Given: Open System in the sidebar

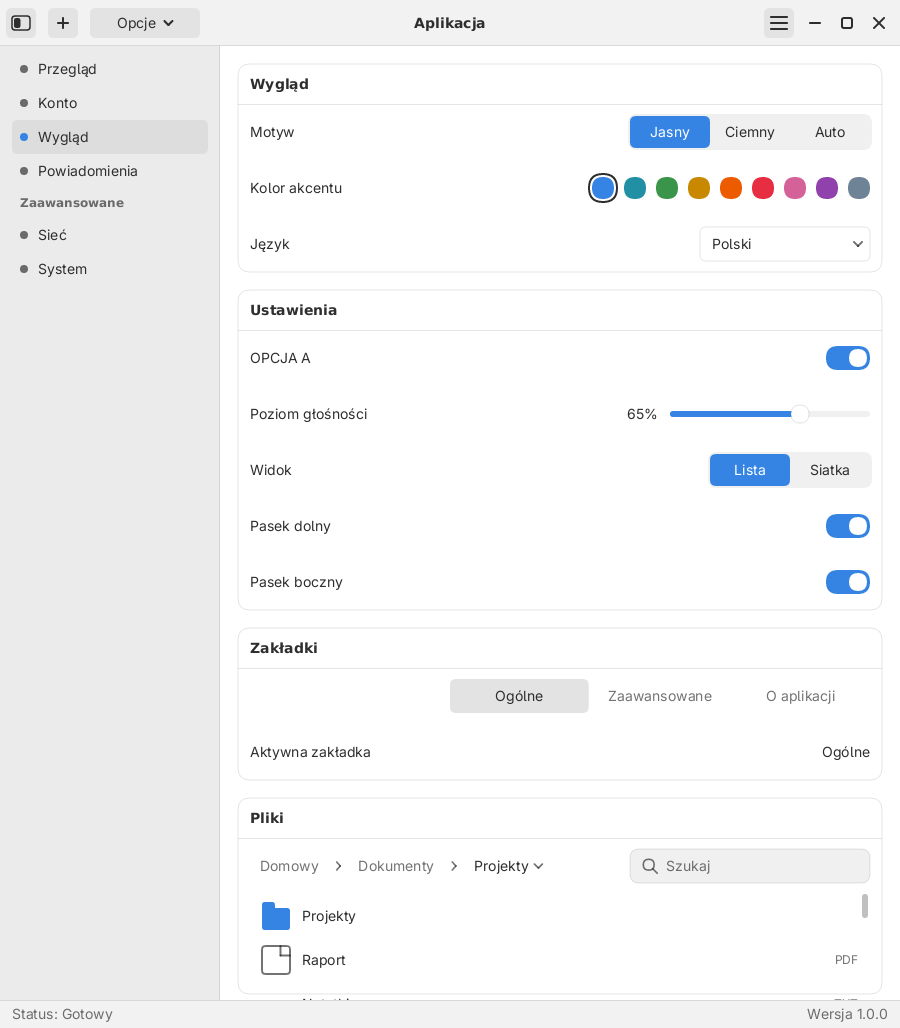Looking at the screenshot, I should tap(110, 269).
